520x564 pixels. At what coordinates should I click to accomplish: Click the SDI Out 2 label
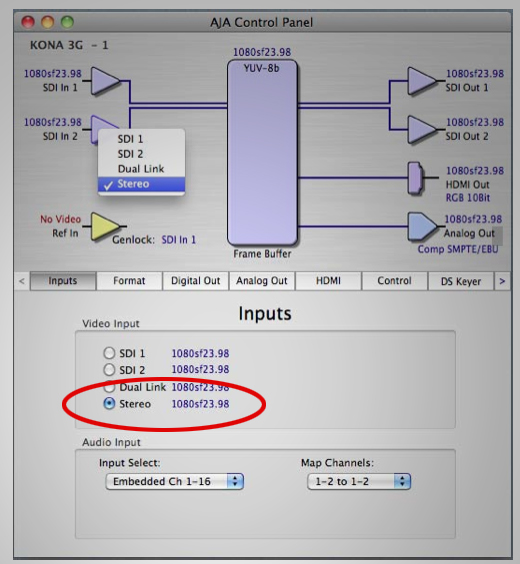point(467,136)
